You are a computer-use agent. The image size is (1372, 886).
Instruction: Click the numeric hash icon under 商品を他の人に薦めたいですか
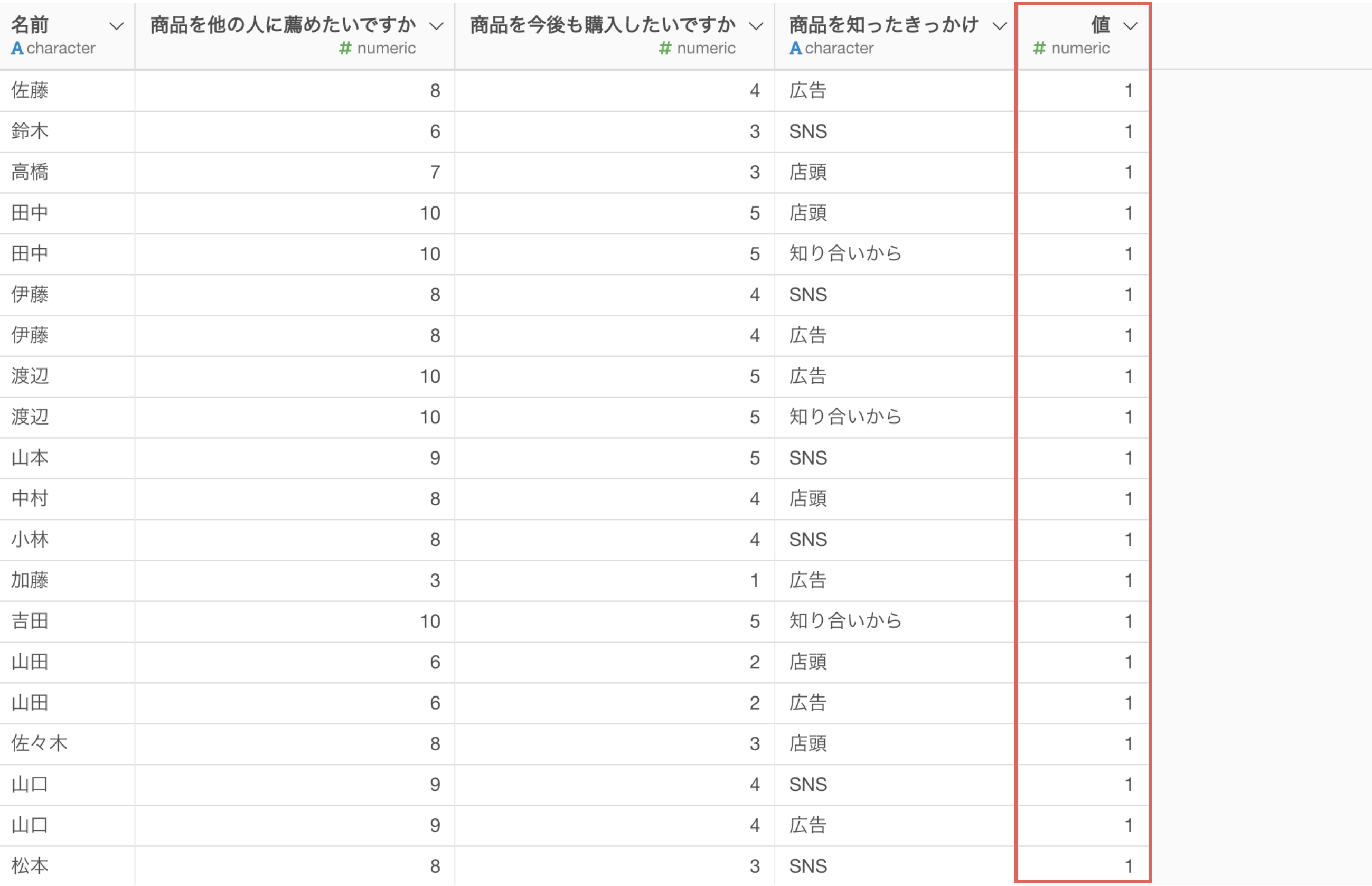click(x=345, y=49)
